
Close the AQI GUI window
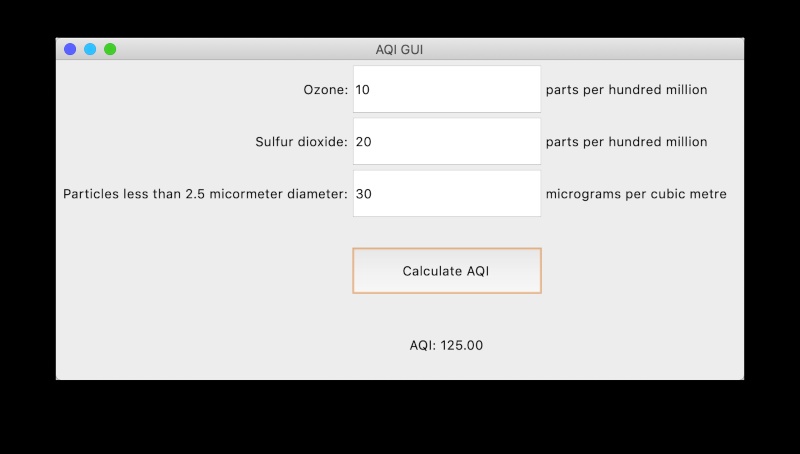tap(70, 49)
